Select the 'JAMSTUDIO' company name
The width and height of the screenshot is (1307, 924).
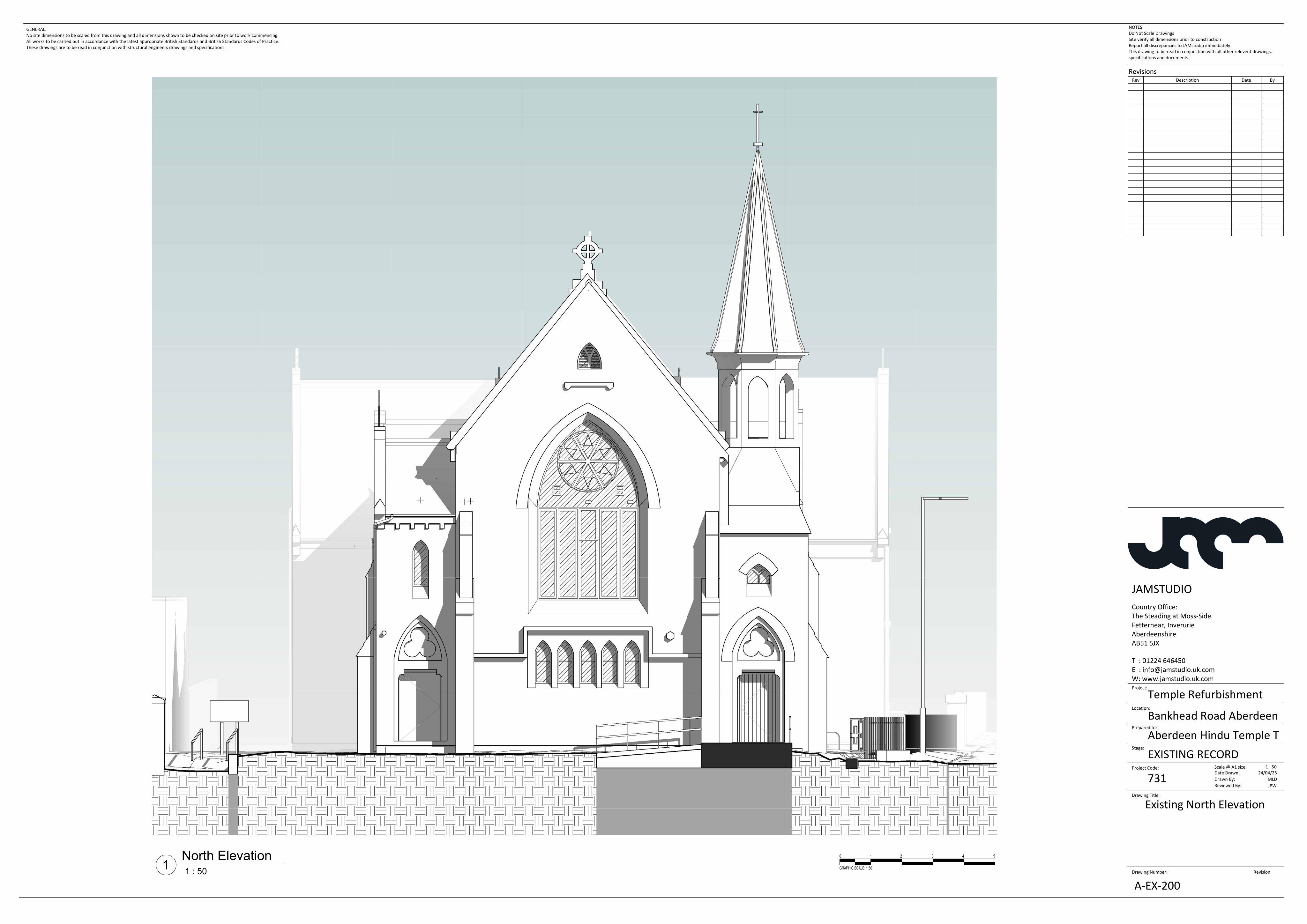pos(1161,589)
